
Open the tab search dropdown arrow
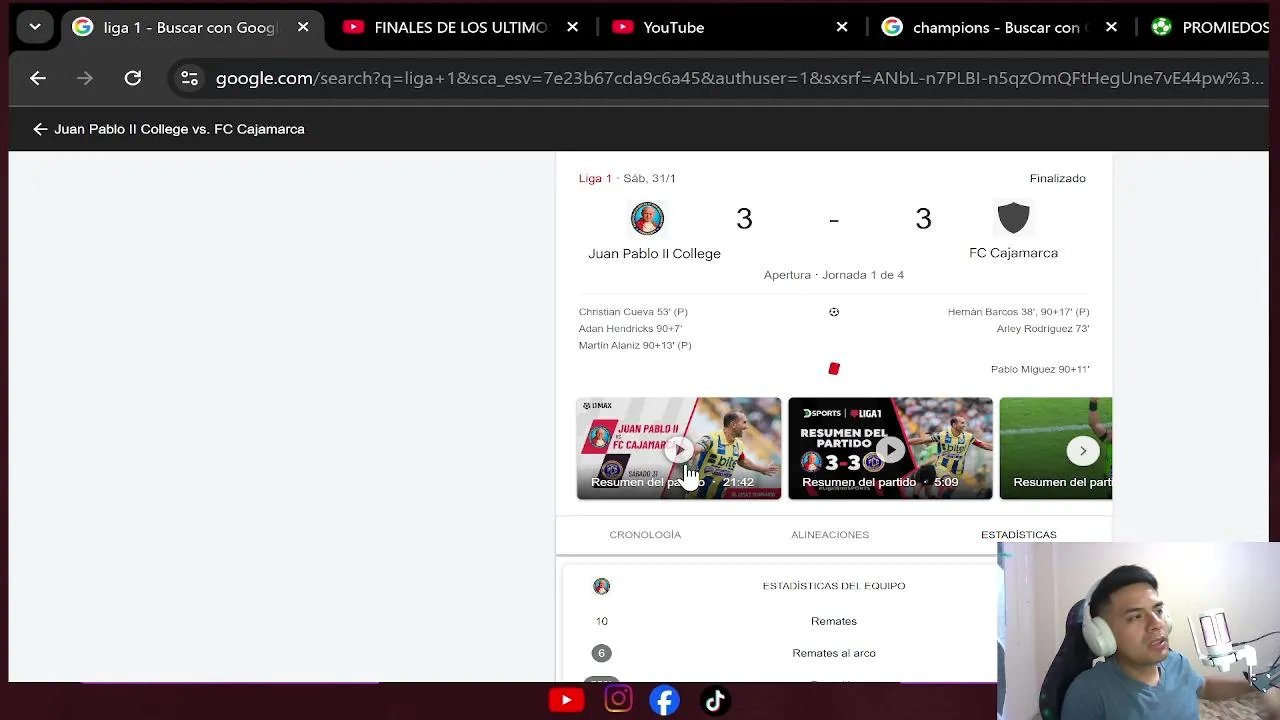pyautogui.click(x=35, y=27)
